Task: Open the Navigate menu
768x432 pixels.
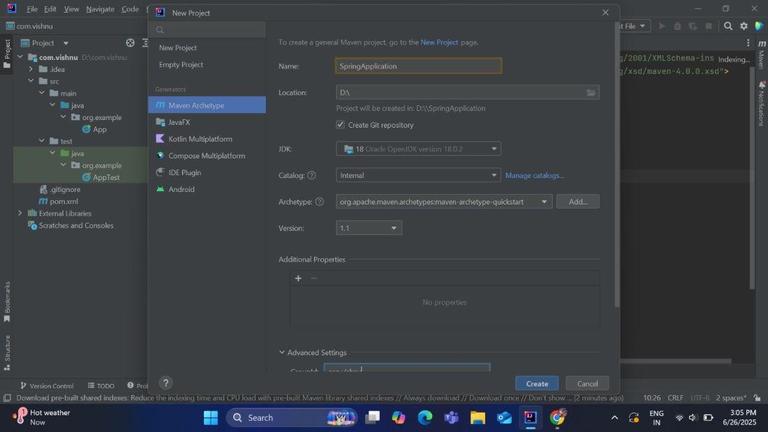Action: 100,9
